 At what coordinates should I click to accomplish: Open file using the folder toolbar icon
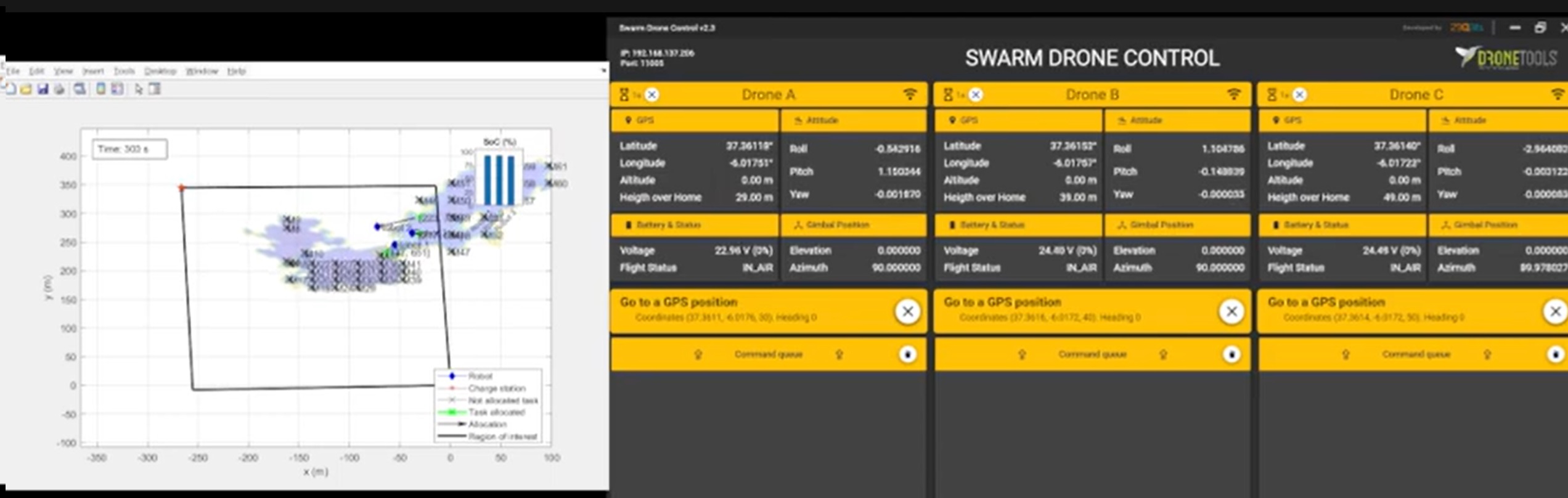tap(26, 89)
